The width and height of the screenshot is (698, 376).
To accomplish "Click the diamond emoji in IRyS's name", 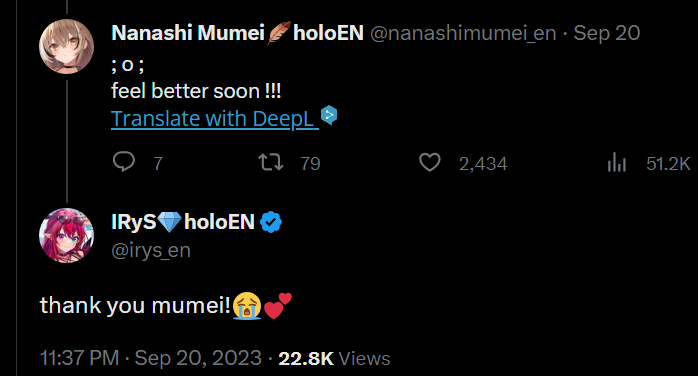I will 170,222.
